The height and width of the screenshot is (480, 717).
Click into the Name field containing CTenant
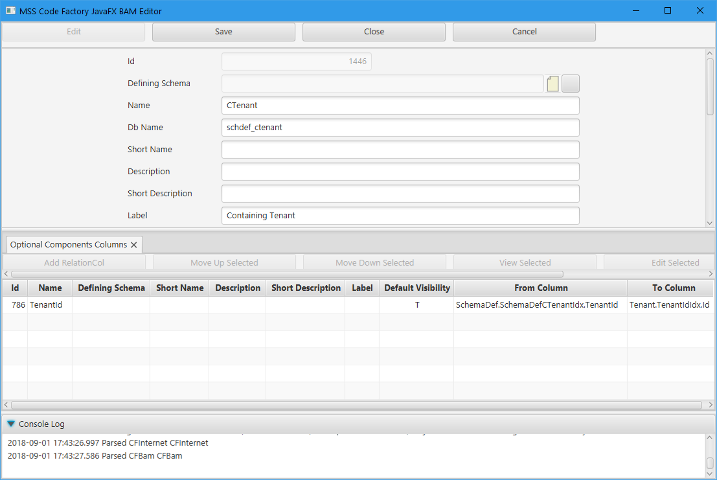[400, 106]
